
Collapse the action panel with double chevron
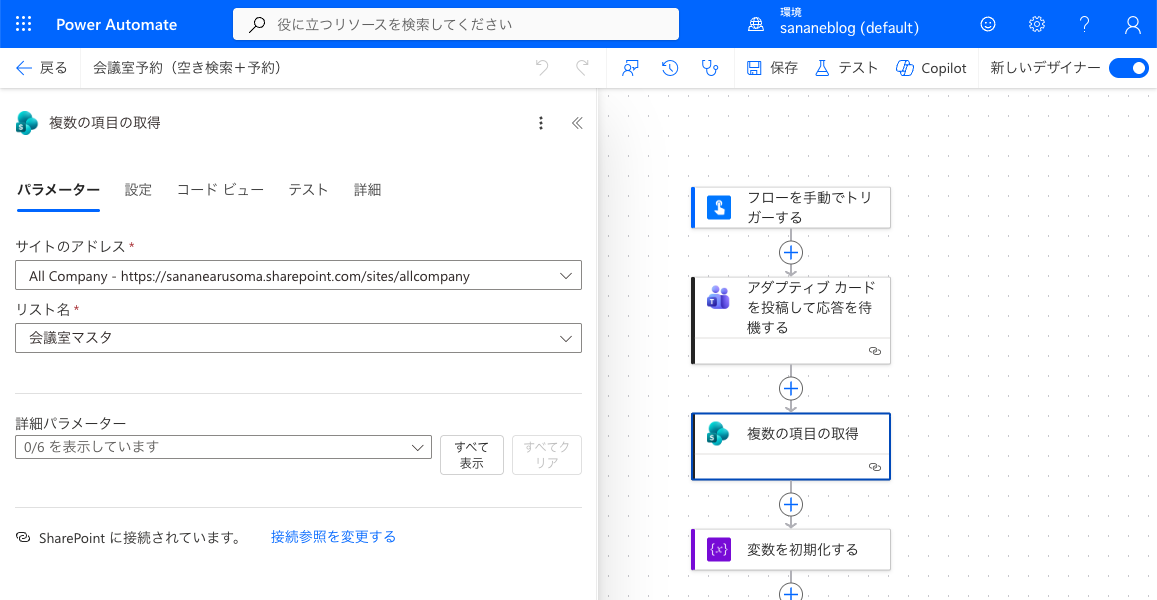pos(577,123)
